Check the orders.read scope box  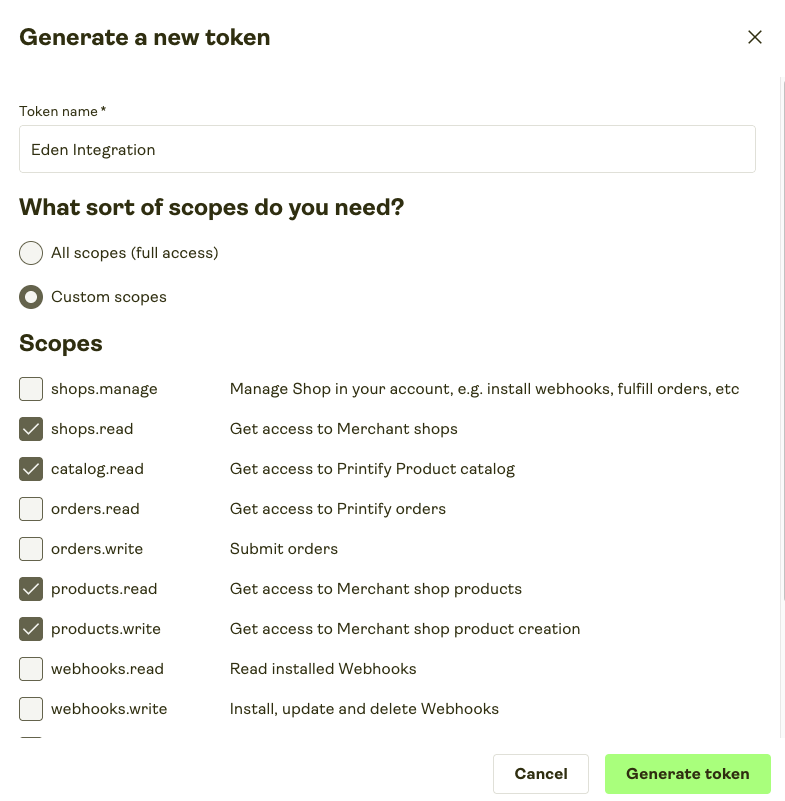pyautogui.click(x=31, y=509)
